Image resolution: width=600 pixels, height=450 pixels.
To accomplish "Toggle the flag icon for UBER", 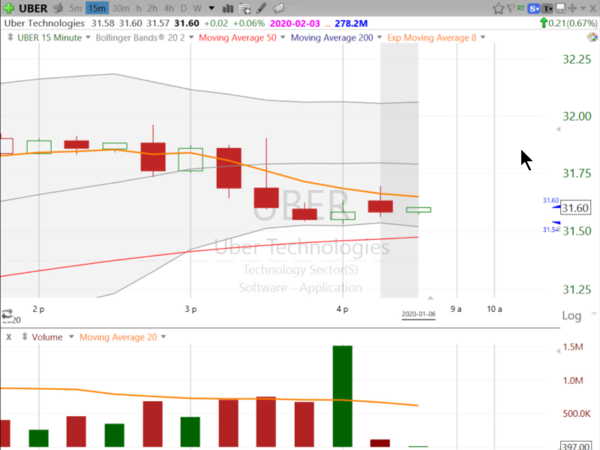I will tap(511, 8).
